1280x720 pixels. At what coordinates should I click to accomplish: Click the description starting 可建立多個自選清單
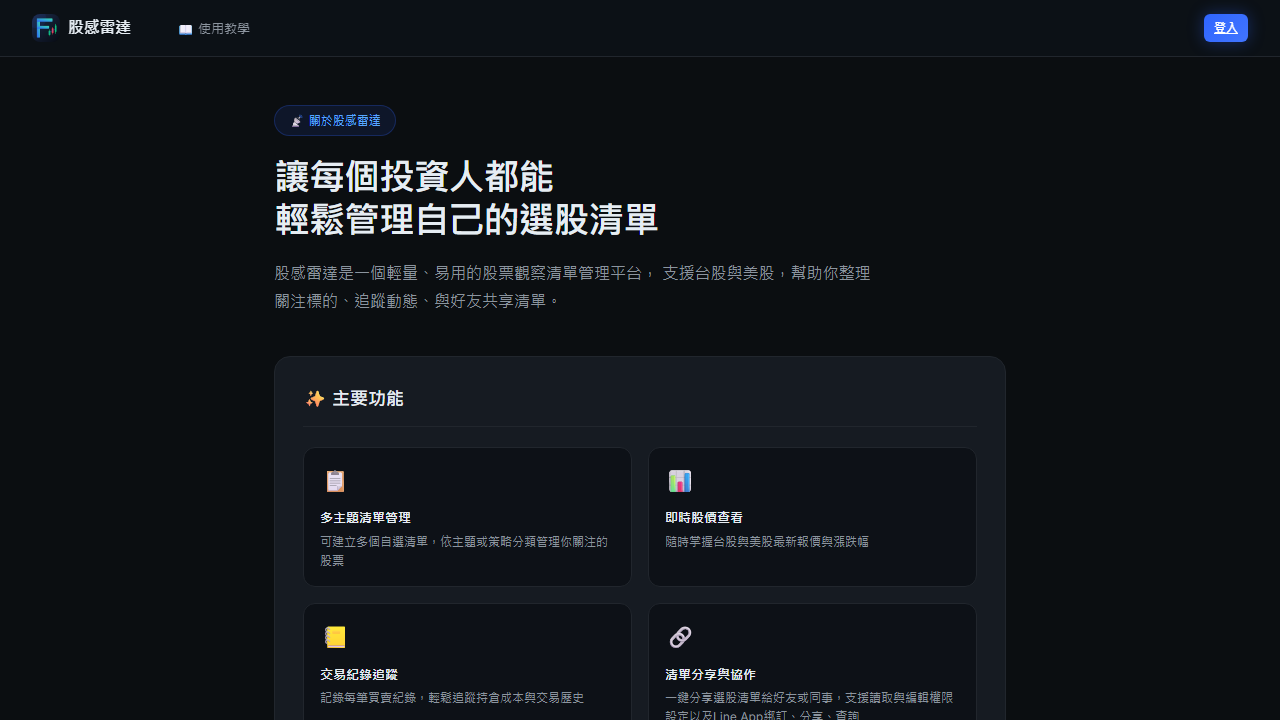[x=464, y=551]
